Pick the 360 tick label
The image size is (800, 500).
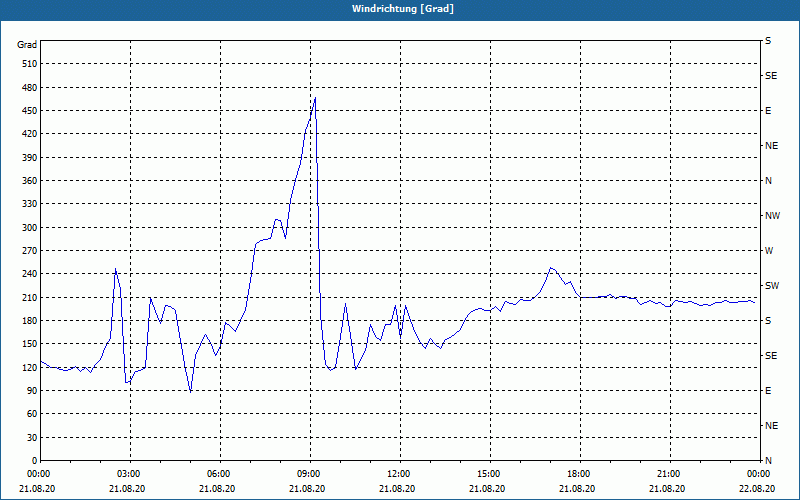tap(30, 181)
